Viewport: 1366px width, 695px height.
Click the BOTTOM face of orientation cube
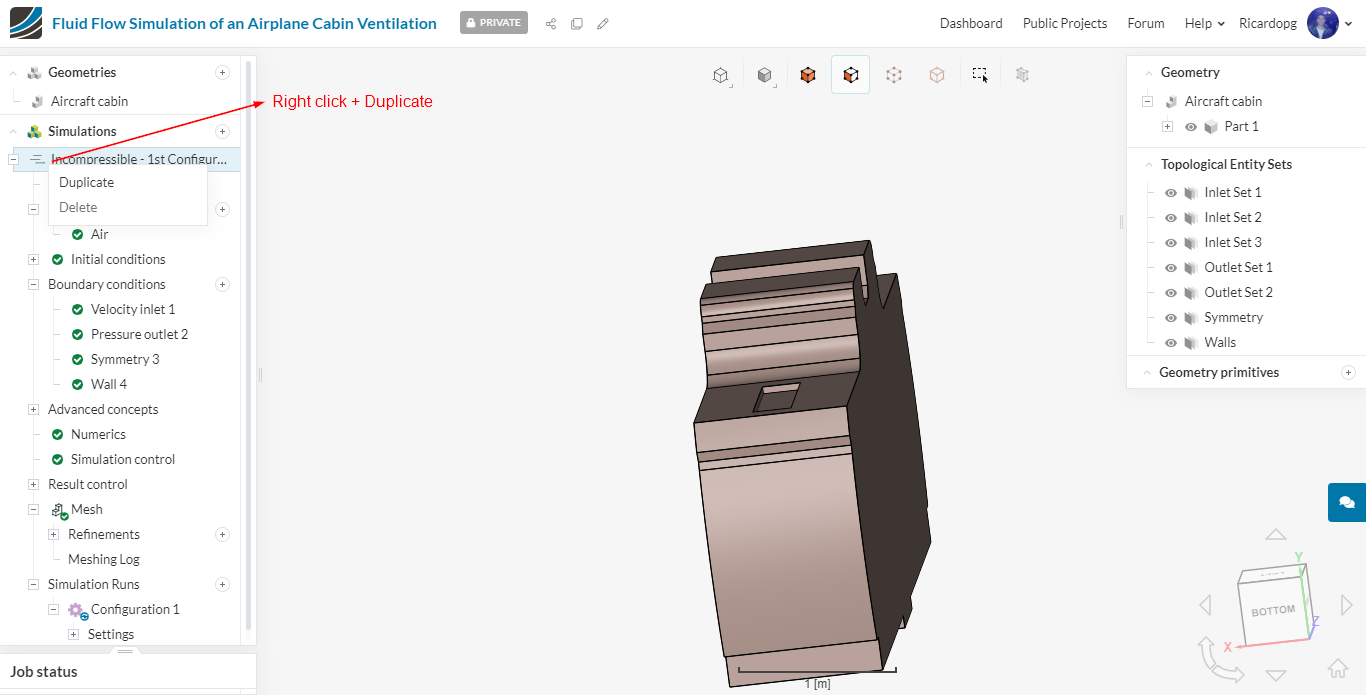pyautogui.click(x=1273, y=610)
